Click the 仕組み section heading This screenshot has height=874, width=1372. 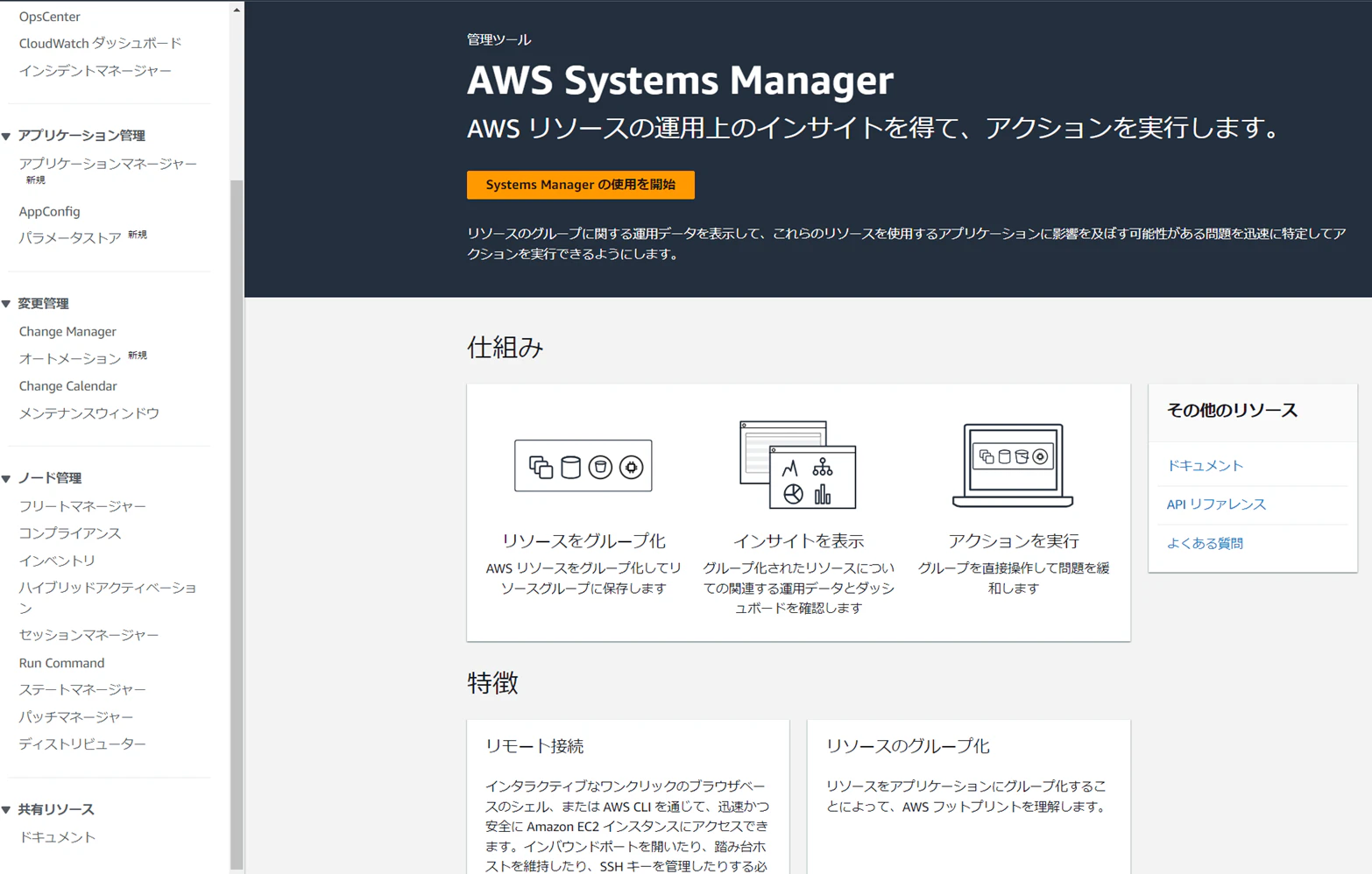(506, 348)
